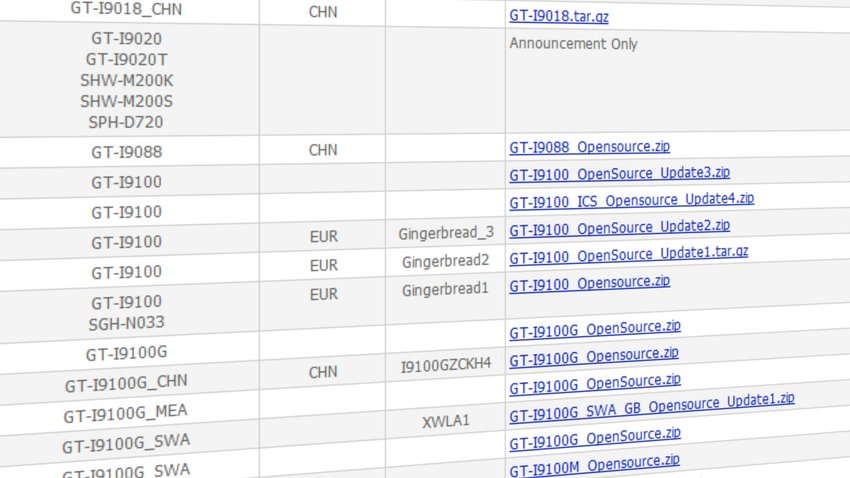Download GT-I9100_OpenSource_Update2.zip
Viewport: 850px width, 478px height.
(619, 228)
